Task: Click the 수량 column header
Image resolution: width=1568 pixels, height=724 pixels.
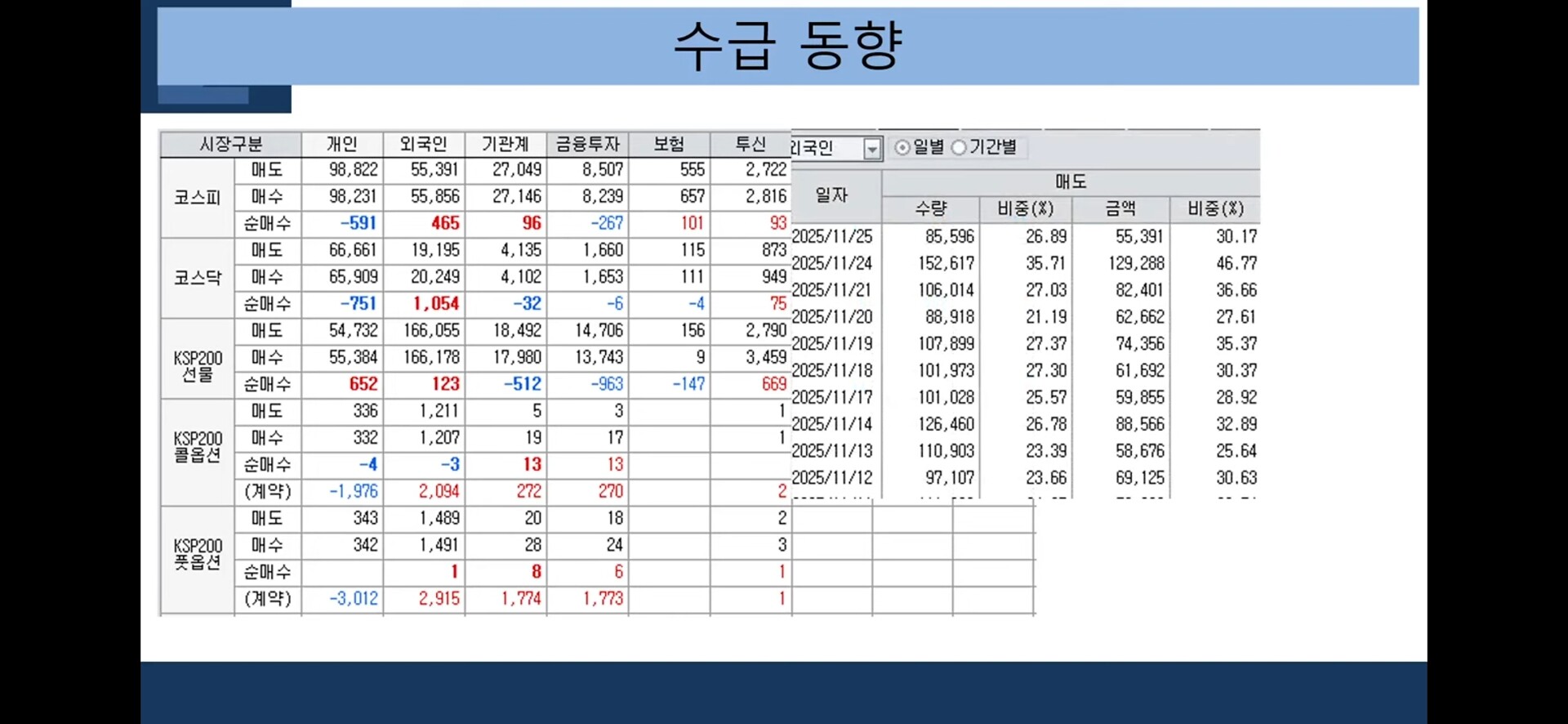Action: pos(931,209)
